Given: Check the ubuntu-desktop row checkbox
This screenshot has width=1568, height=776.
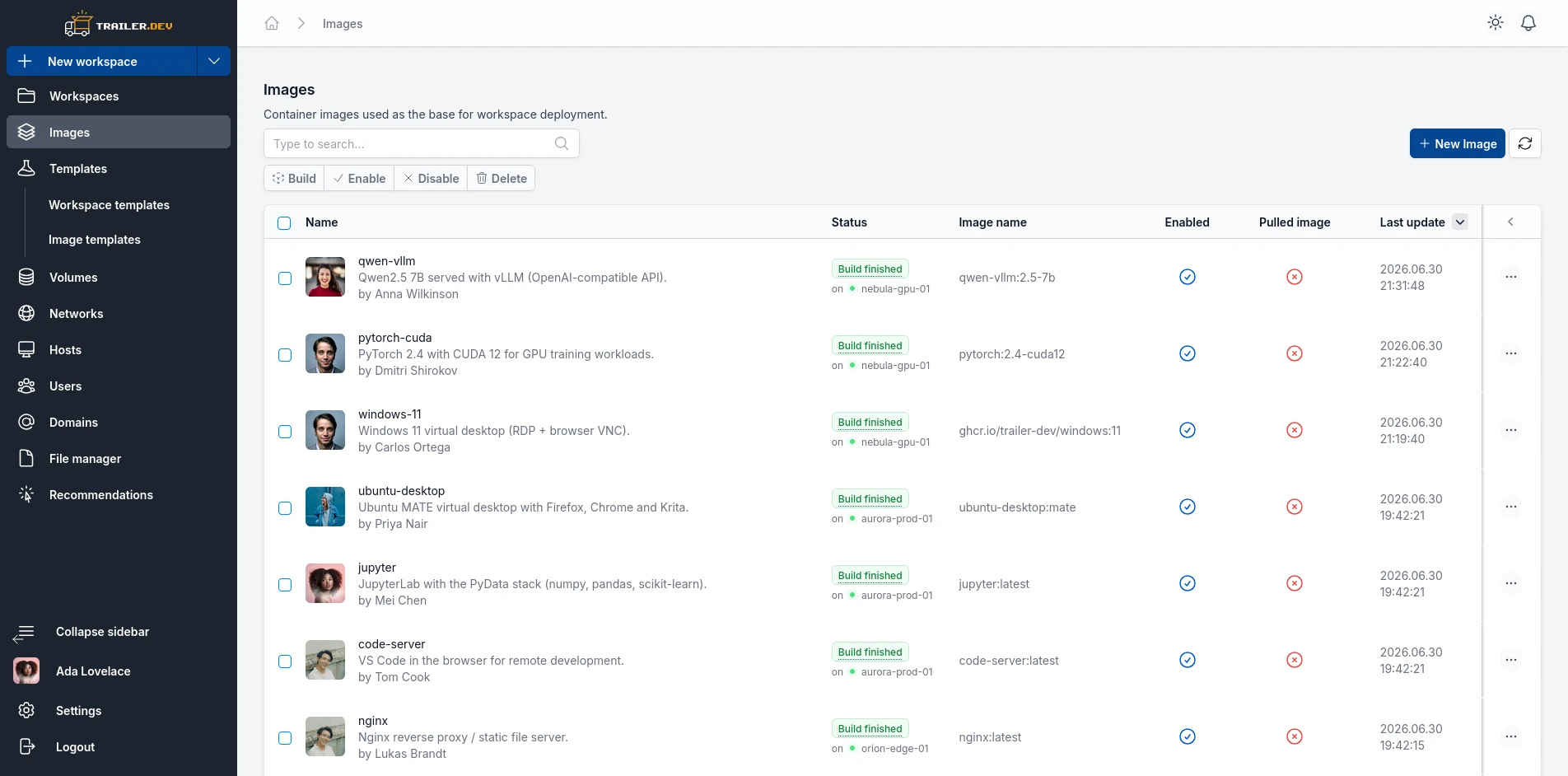Looking at the screenshot, I should coord(285,508).
